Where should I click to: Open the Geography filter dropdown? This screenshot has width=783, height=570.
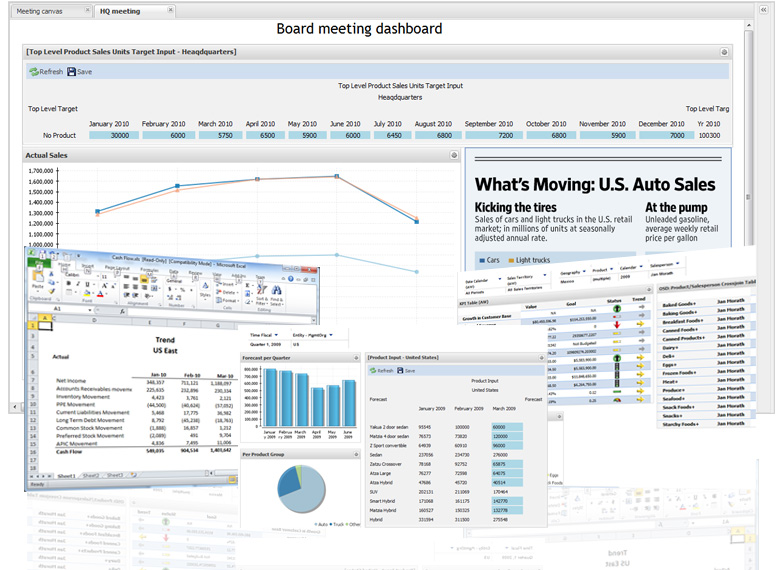tap(584, 272)
